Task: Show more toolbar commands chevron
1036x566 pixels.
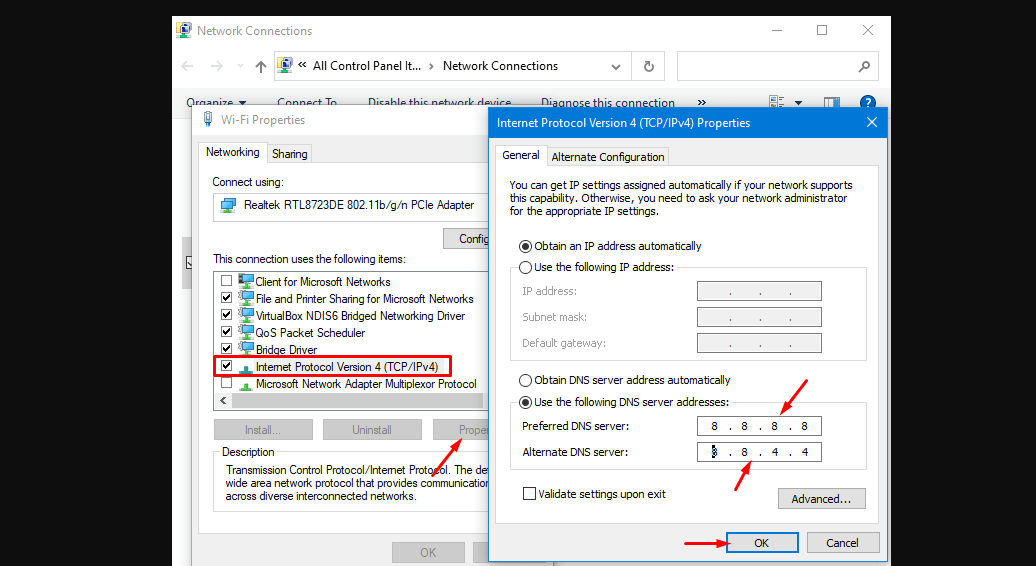Action: point(702,102)
